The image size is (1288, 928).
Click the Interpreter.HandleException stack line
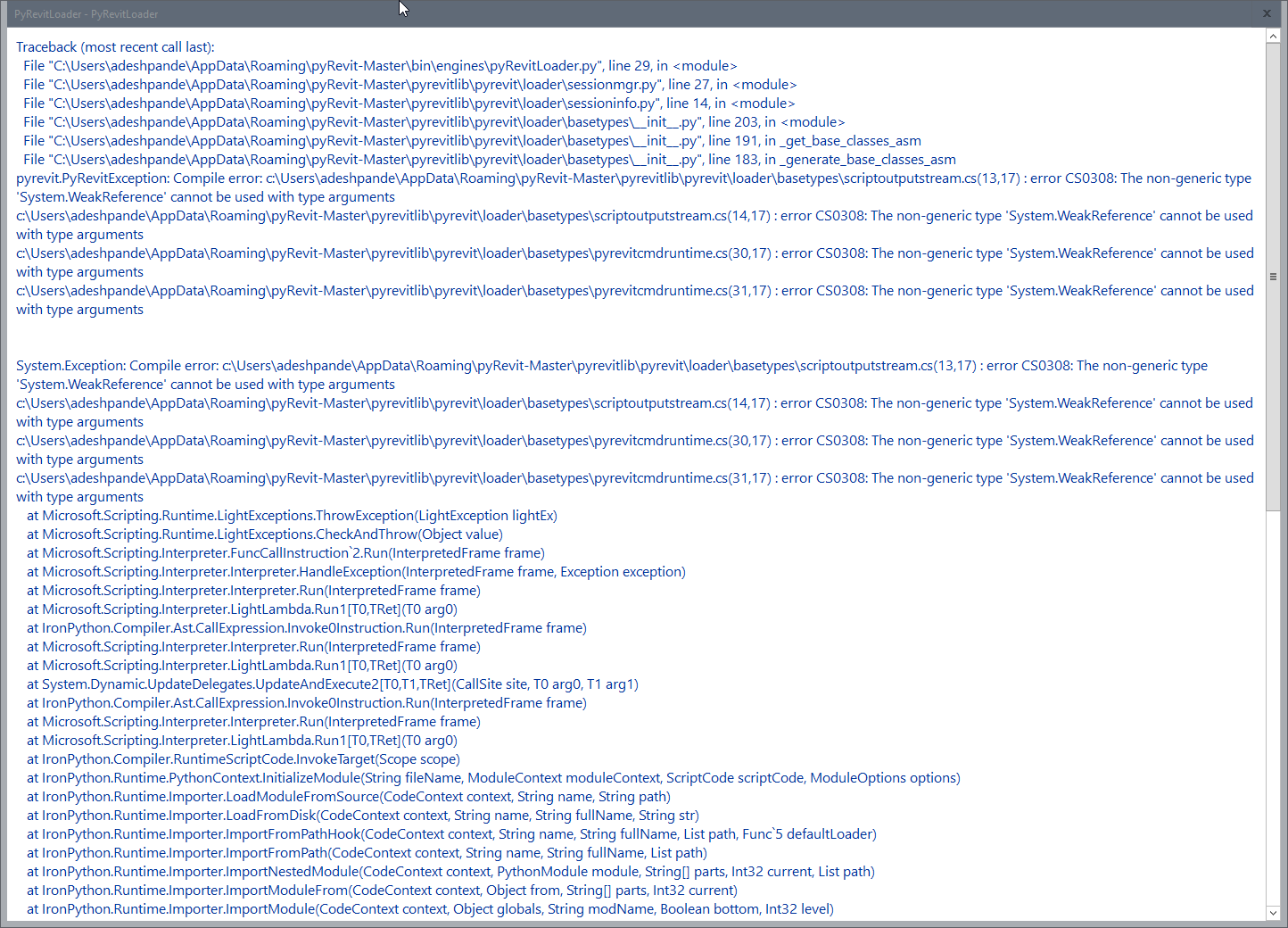(356, 572)
